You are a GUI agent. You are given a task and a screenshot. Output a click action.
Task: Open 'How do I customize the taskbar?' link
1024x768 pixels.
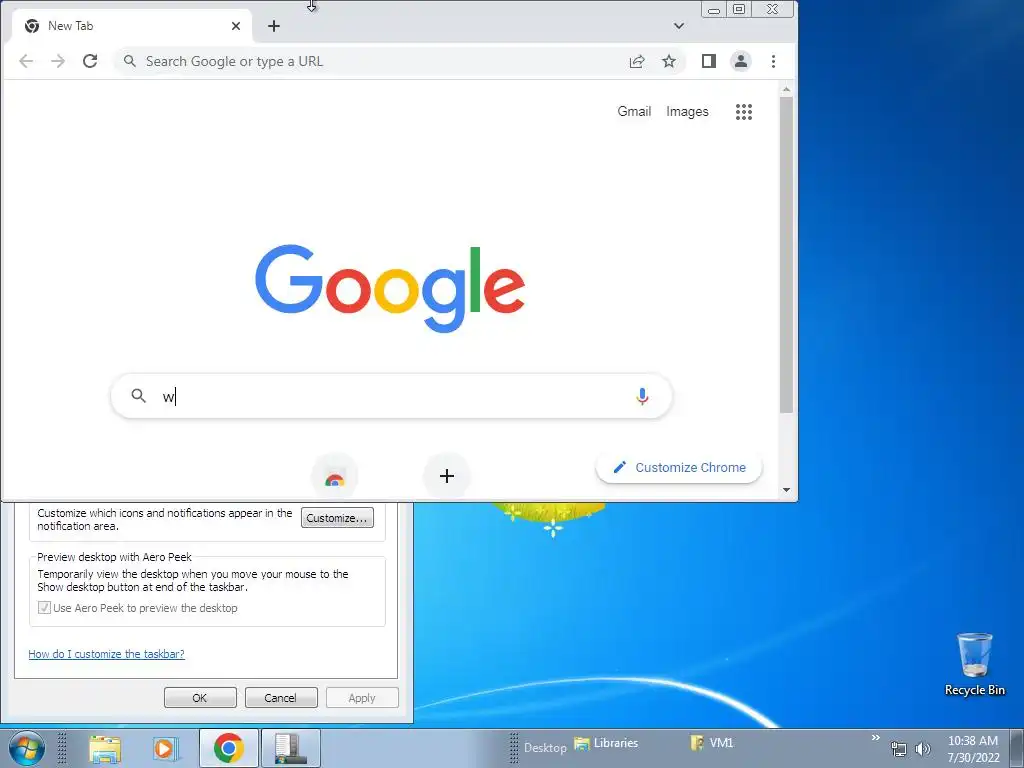click(106, 654)
